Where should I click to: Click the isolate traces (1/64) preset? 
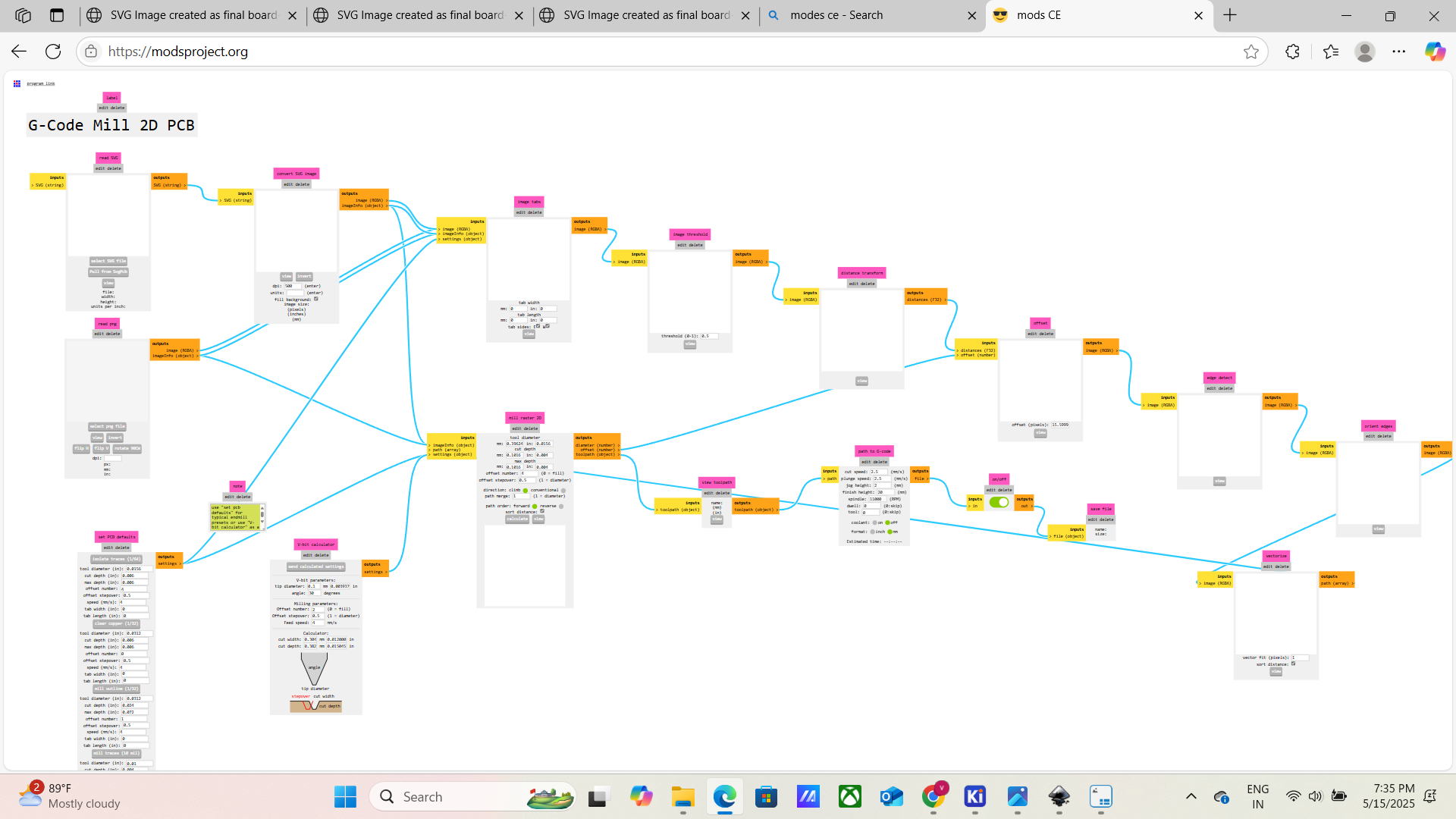pos(116,559)
